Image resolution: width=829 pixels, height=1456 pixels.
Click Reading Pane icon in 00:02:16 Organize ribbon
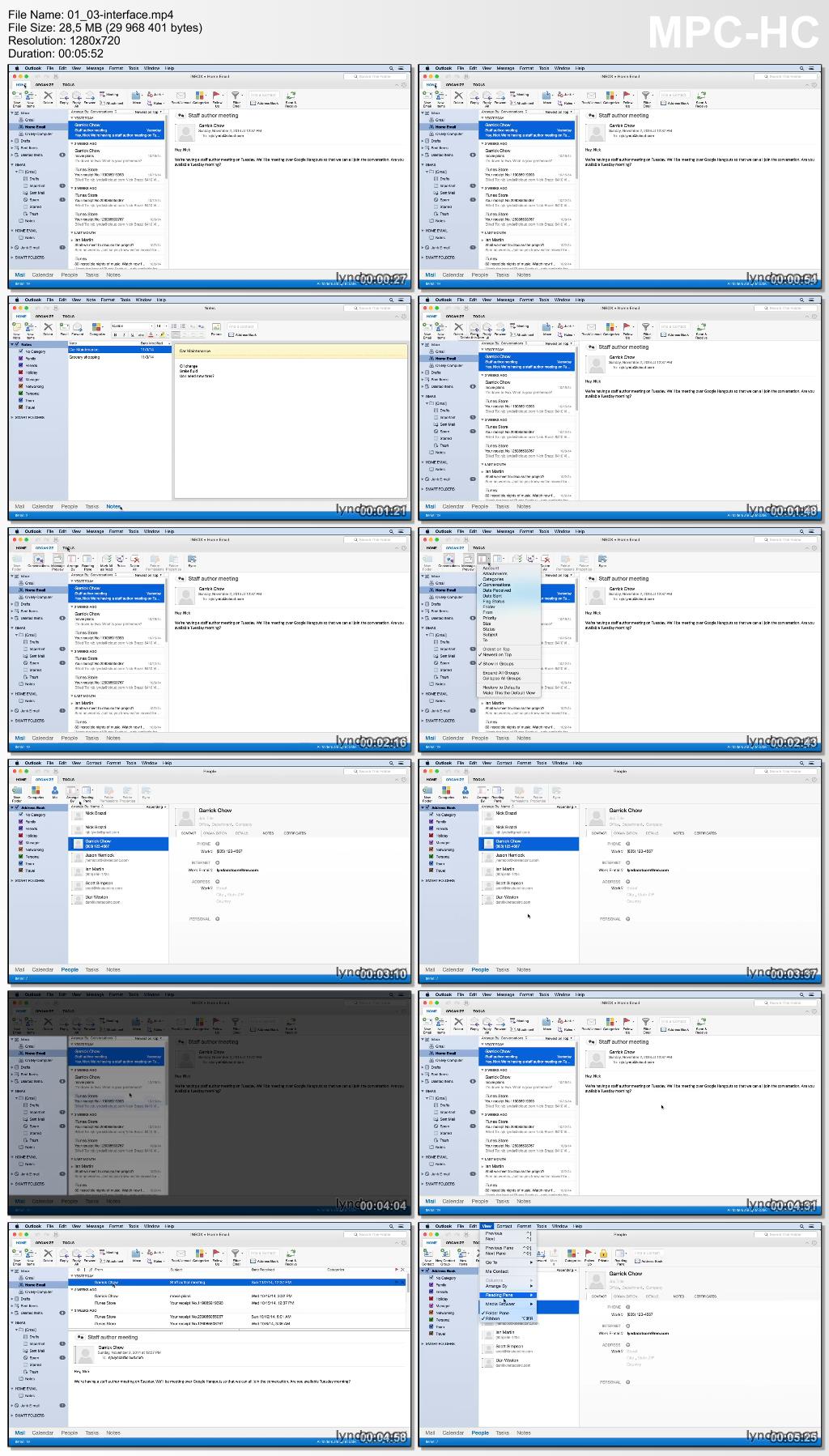tap(87, 559)
